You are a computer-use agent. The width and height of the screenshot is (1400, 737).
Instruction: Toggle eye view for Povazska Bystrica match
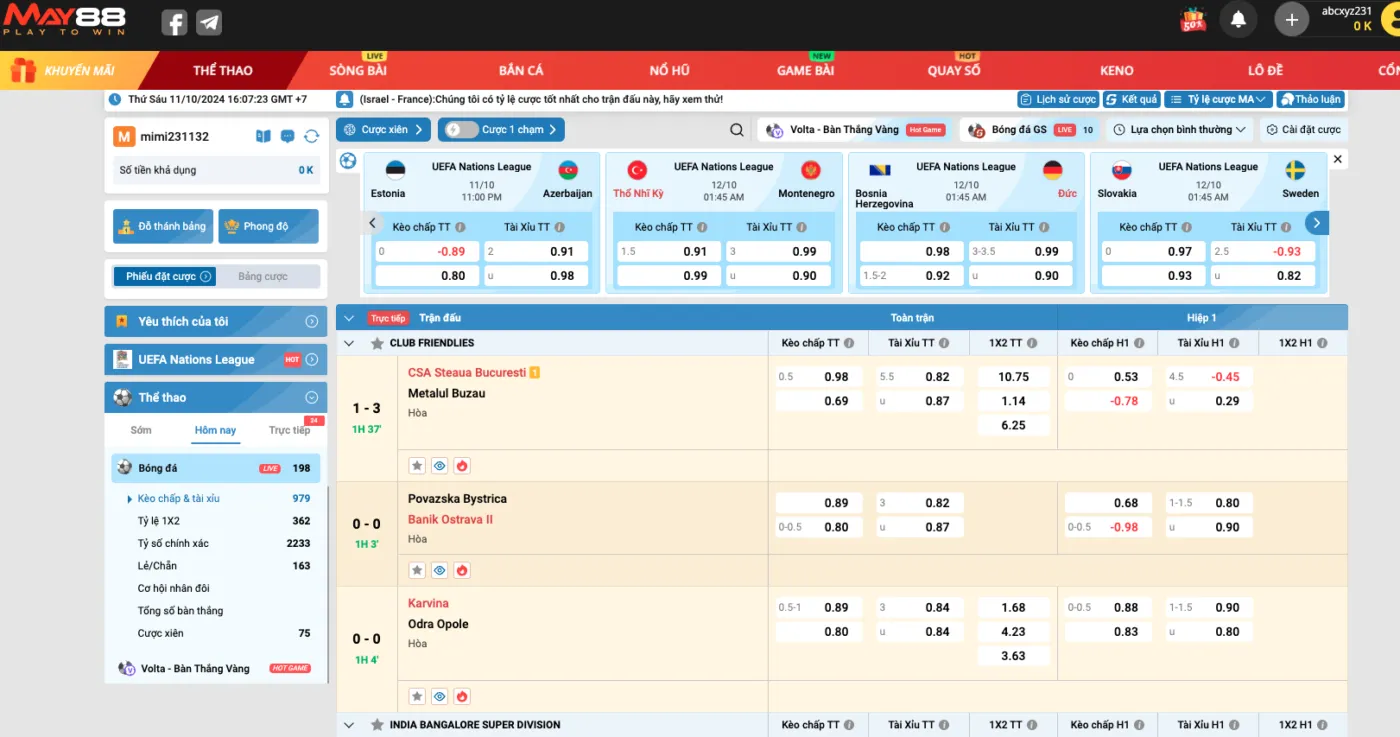coord(439,570)
